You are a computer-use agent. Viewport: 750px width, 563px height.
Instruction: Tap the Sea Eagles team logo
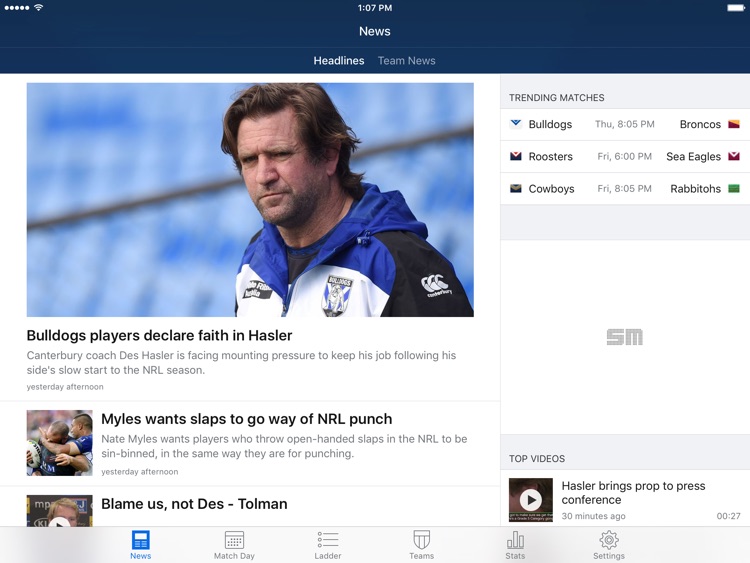(734, 156)
